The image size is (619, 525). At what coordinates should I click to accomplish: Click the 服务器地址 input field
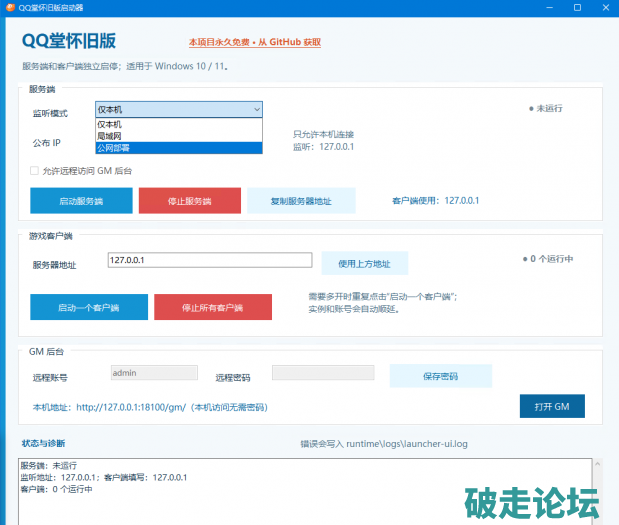point(210,260)
